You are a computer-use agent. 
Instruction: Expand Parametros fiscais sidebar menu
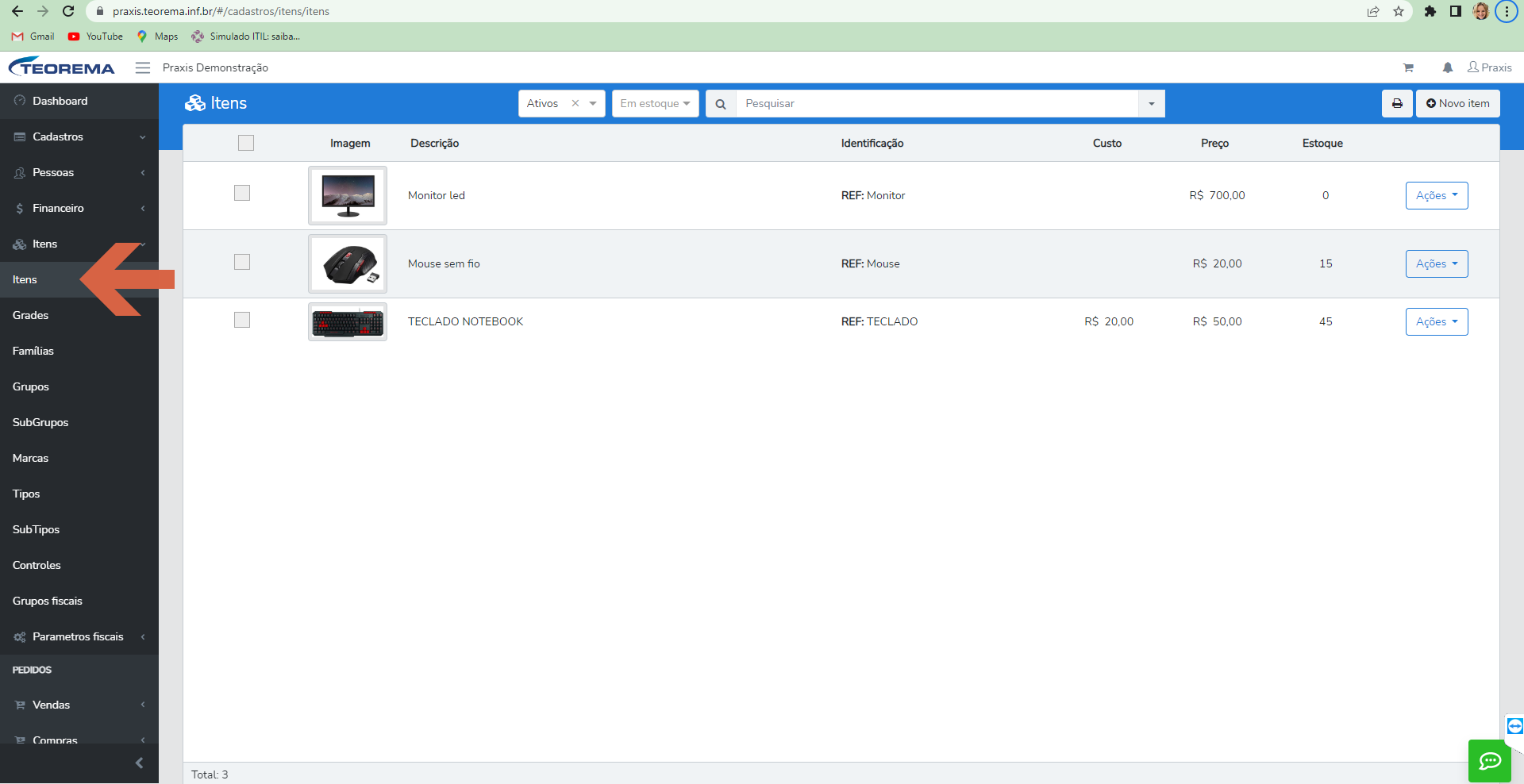[79, 637]
